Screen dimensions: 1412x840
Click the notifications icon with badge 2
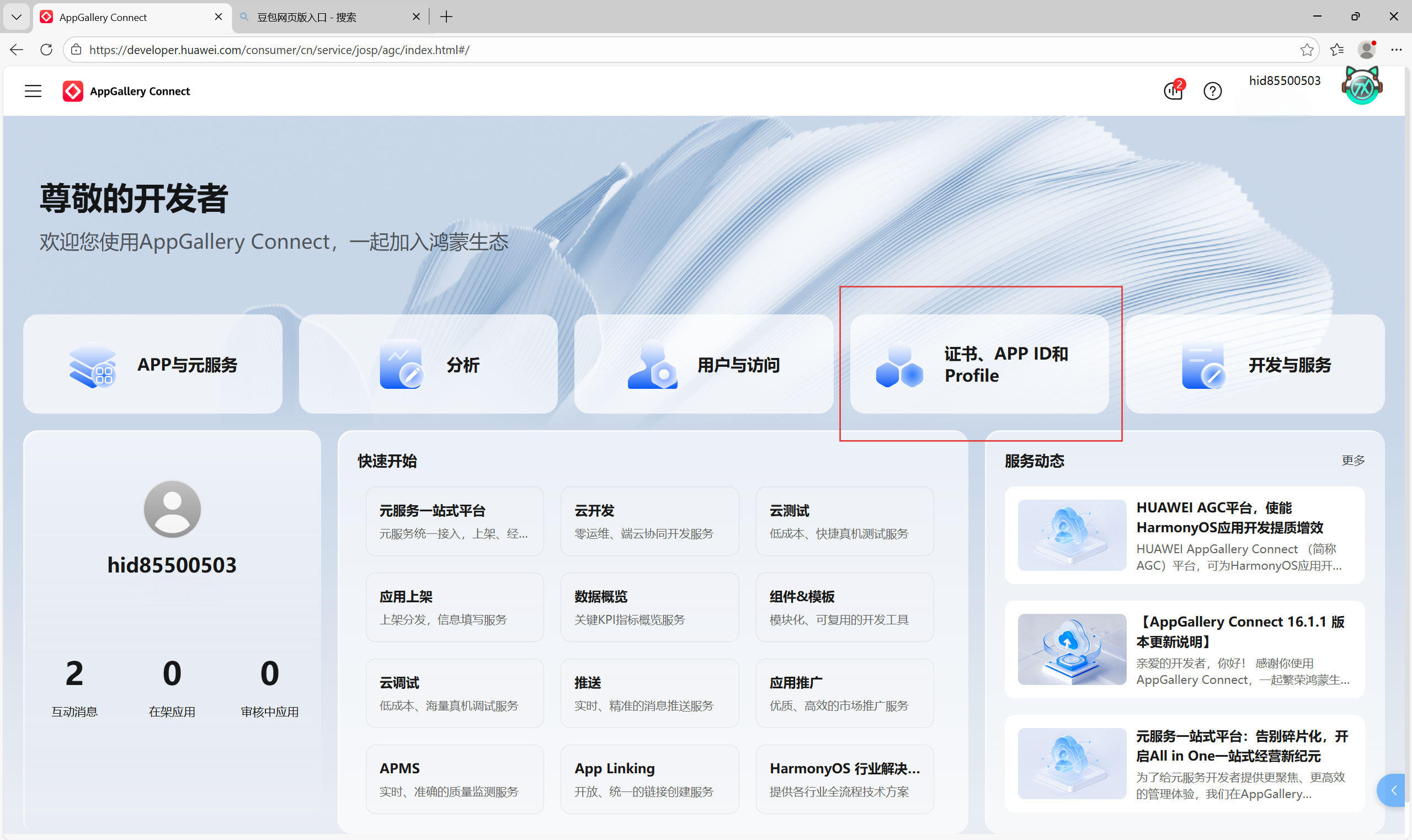[1173, 91]
